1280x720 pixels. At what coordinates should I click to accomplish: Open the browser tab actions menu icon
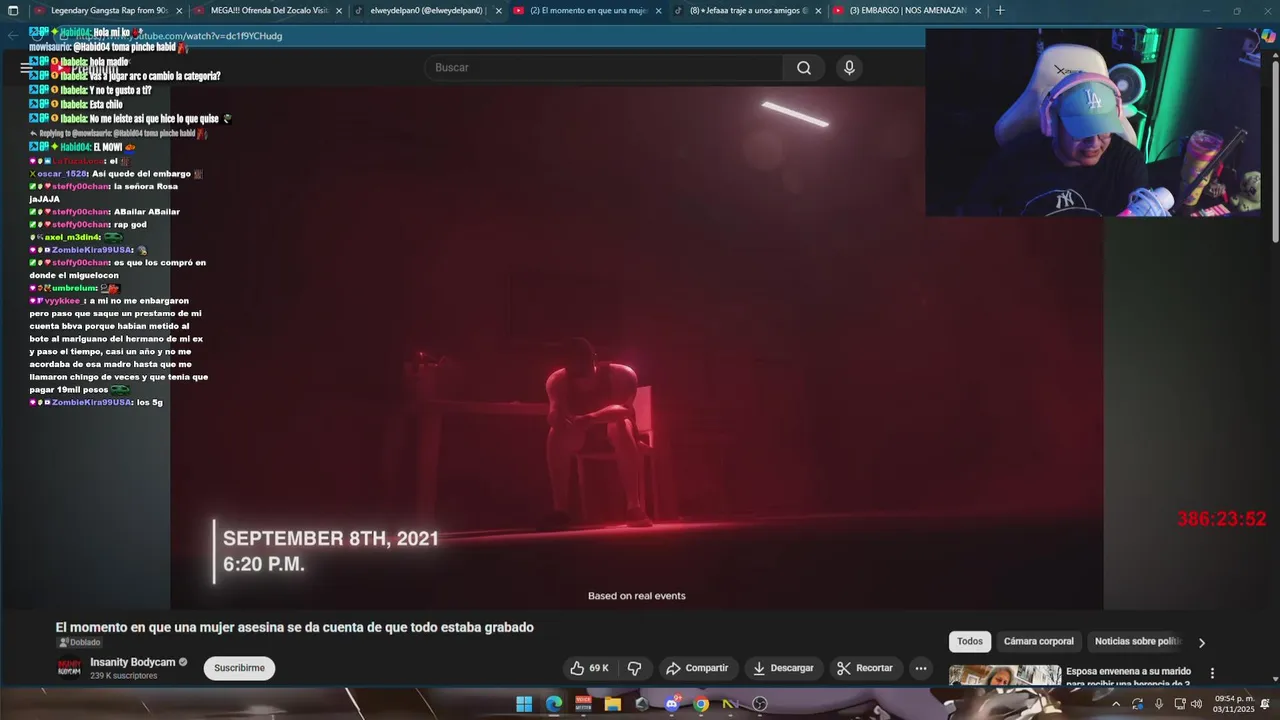pos(13,11)
